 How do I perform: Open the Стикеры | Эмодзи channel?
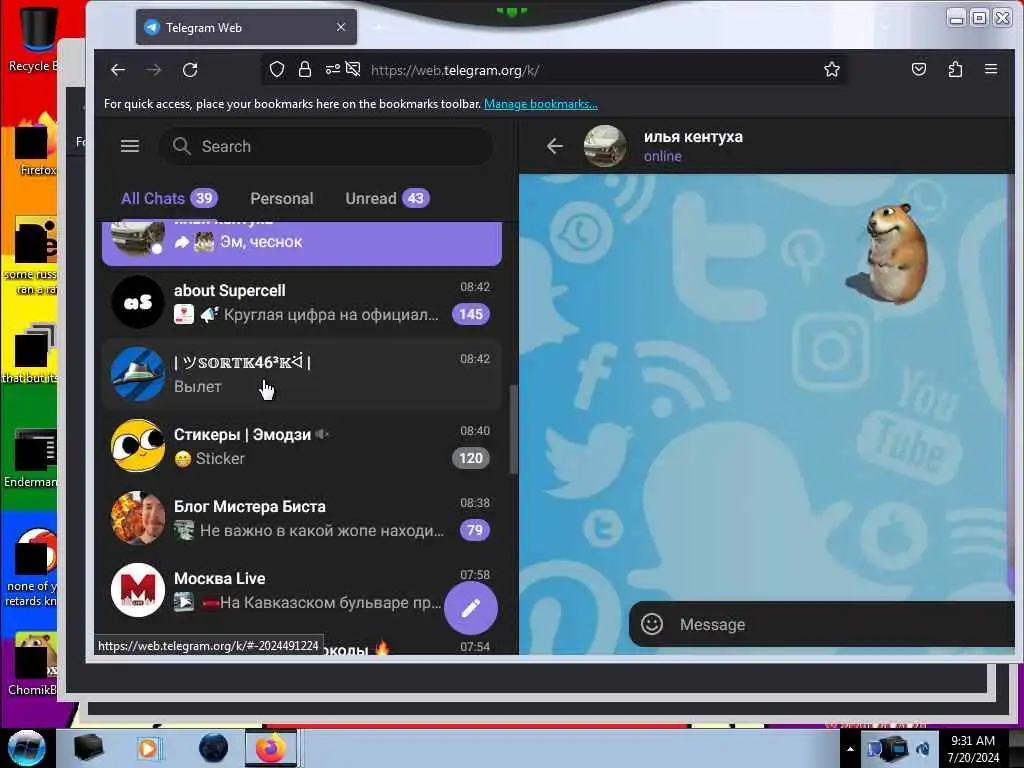coord(302,446)
